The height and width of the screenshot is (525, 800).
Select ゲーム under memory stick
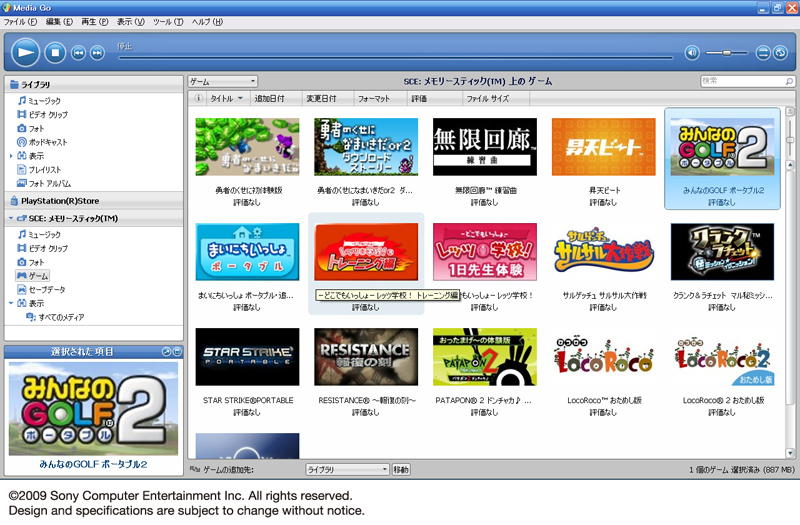(33, 276)
